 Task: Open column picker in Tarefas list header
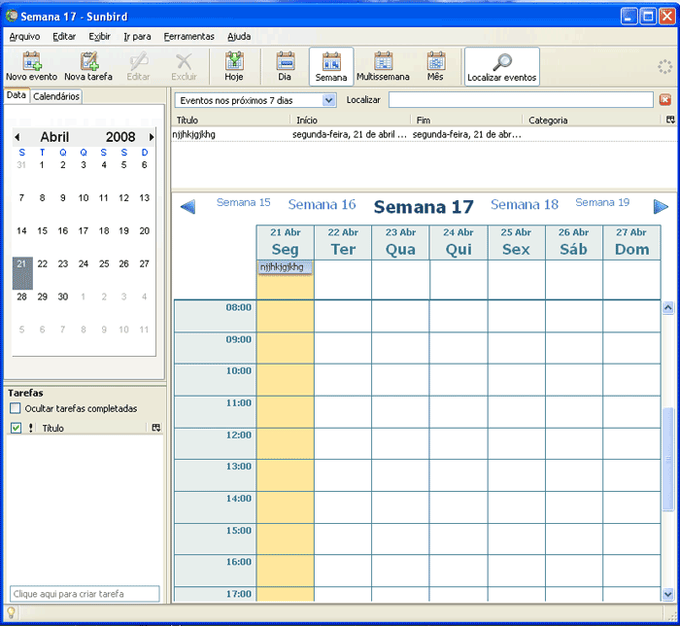[x=157, y=428]
